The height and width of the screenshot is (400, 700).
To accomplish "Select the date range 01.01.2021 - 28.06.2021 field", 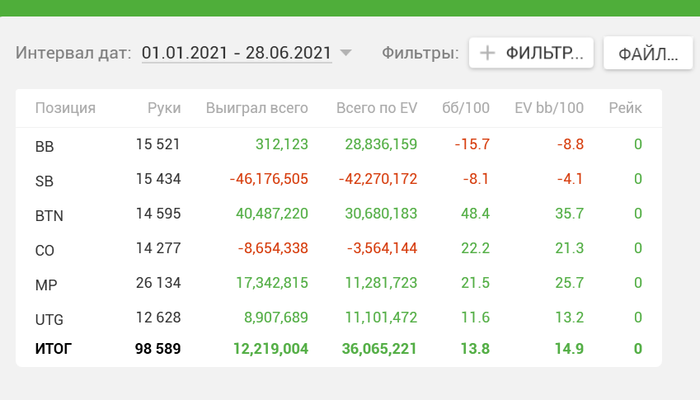I will click(x=237, y=53).
